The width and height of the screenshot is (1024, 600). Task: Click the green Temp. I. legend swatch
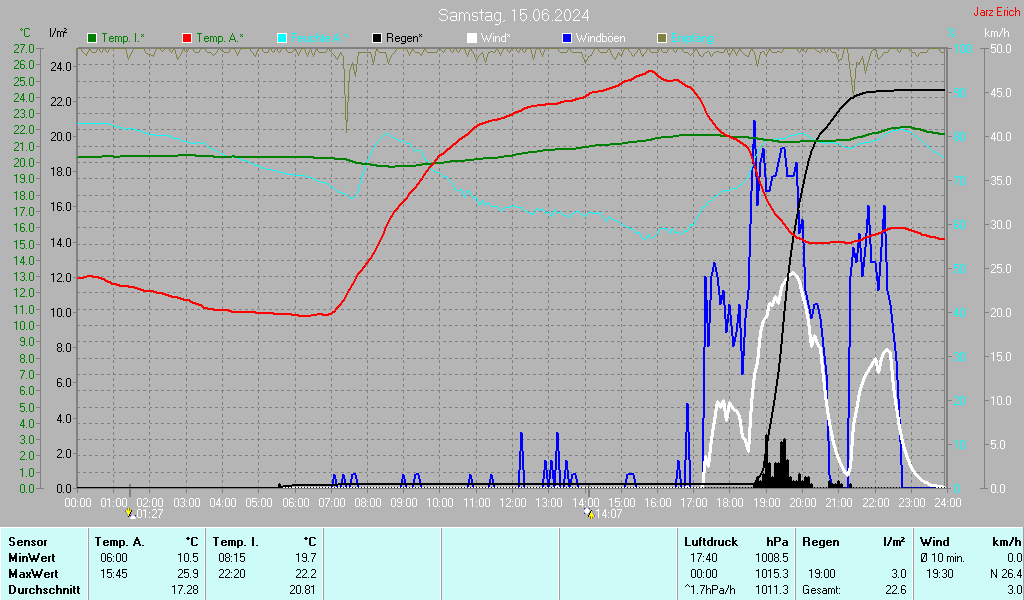click(93, 38)
